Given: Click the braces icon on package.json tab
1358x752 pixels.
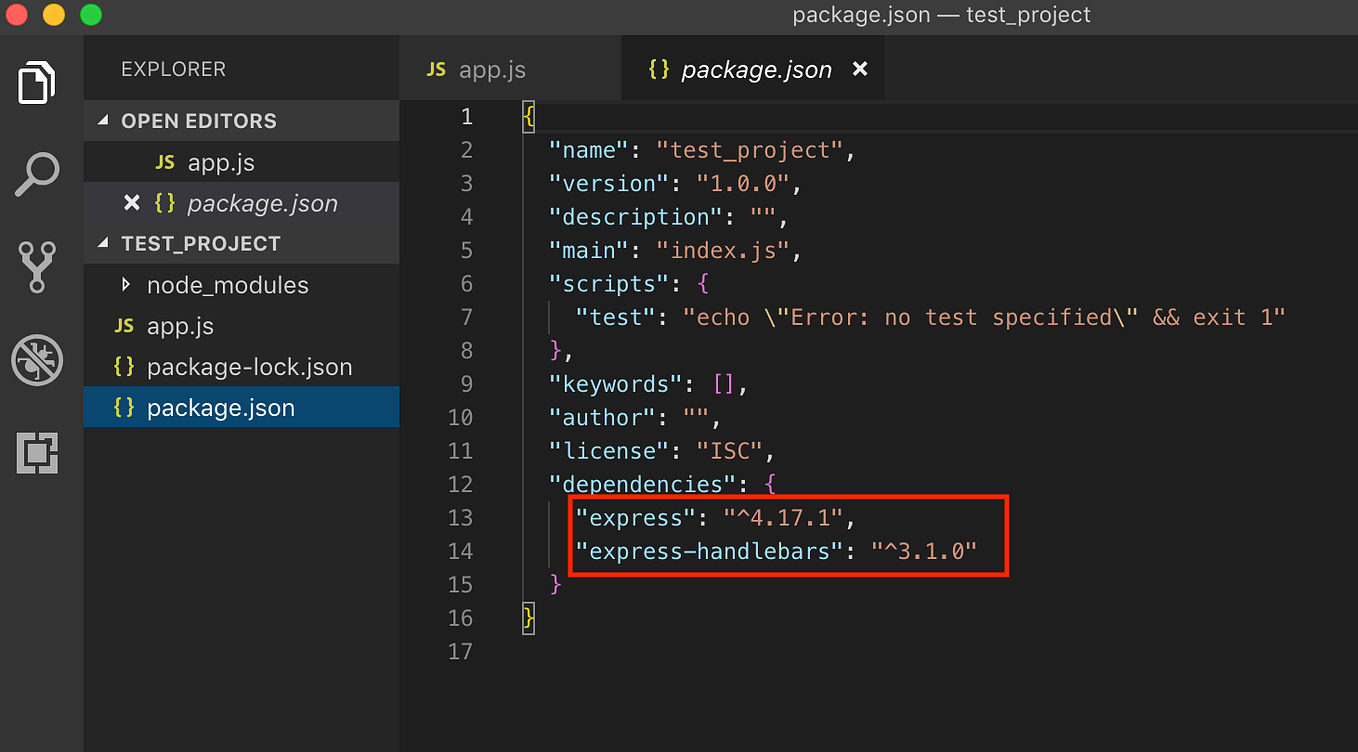Looking at the screenshot, I should coord(658,70).
